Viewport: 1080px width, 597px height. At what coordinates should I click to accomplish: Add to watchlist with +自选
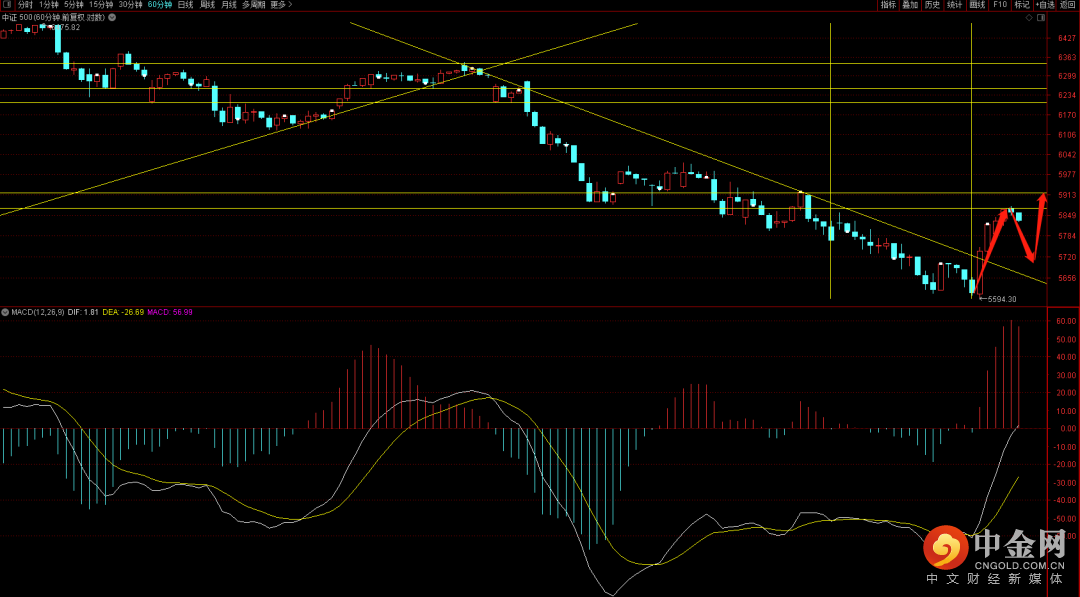1043,5
